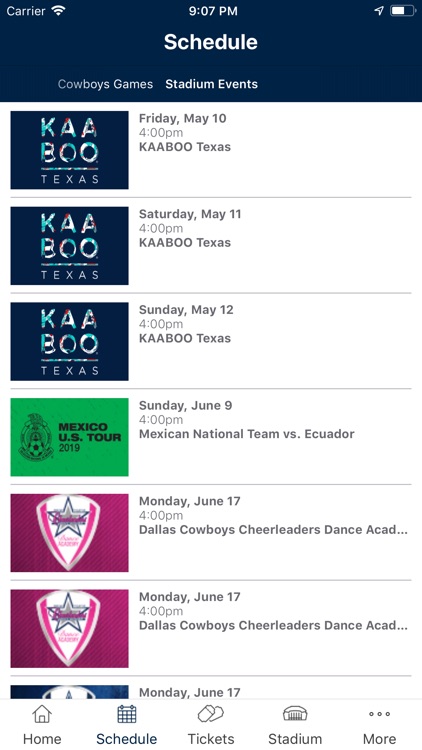The height and width of the screenshot is (750, 422).
Task: Open Mexican National Team vs. Ecuador event
Action: pyautogui.click(x=211, y=437)
